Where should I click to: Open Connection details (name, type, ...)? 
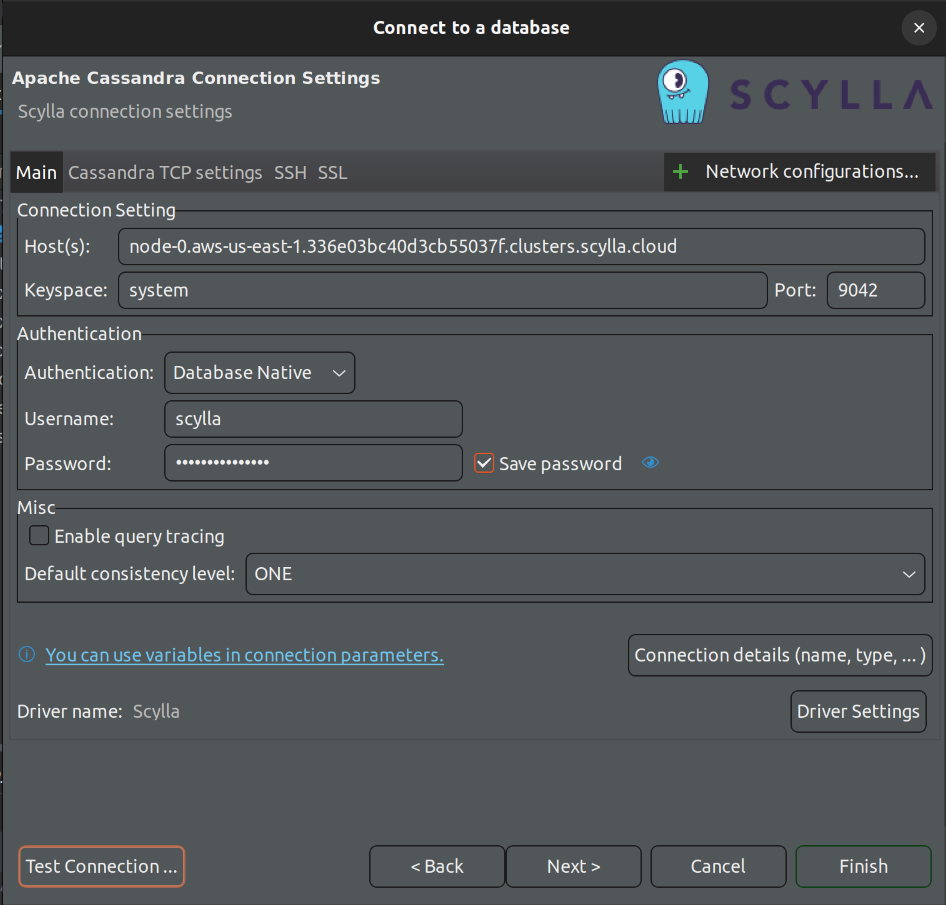[x=780, y=655]
